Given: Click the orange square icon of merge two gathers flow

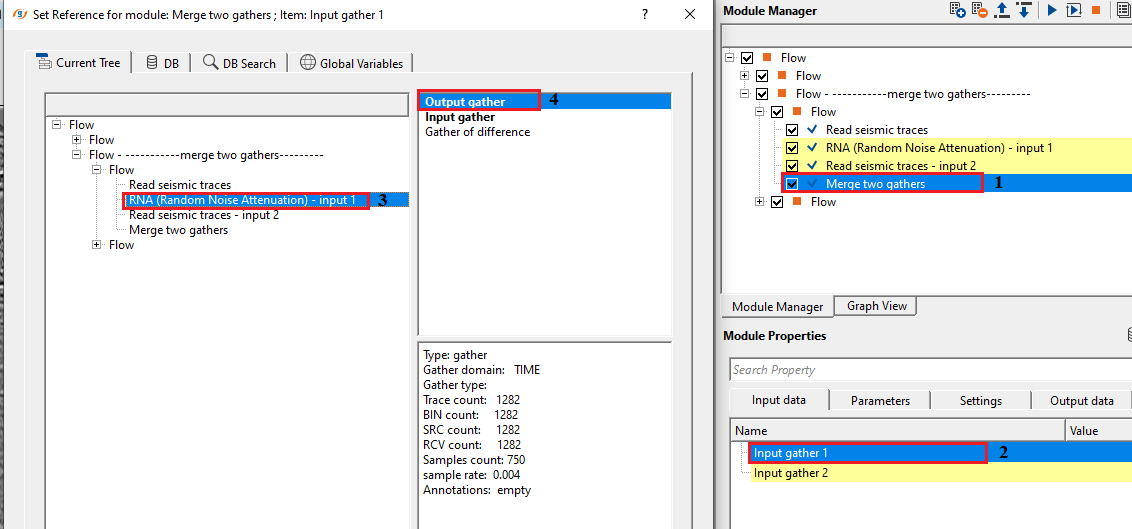Looking at the screenshot, I should tap(783, 94).
